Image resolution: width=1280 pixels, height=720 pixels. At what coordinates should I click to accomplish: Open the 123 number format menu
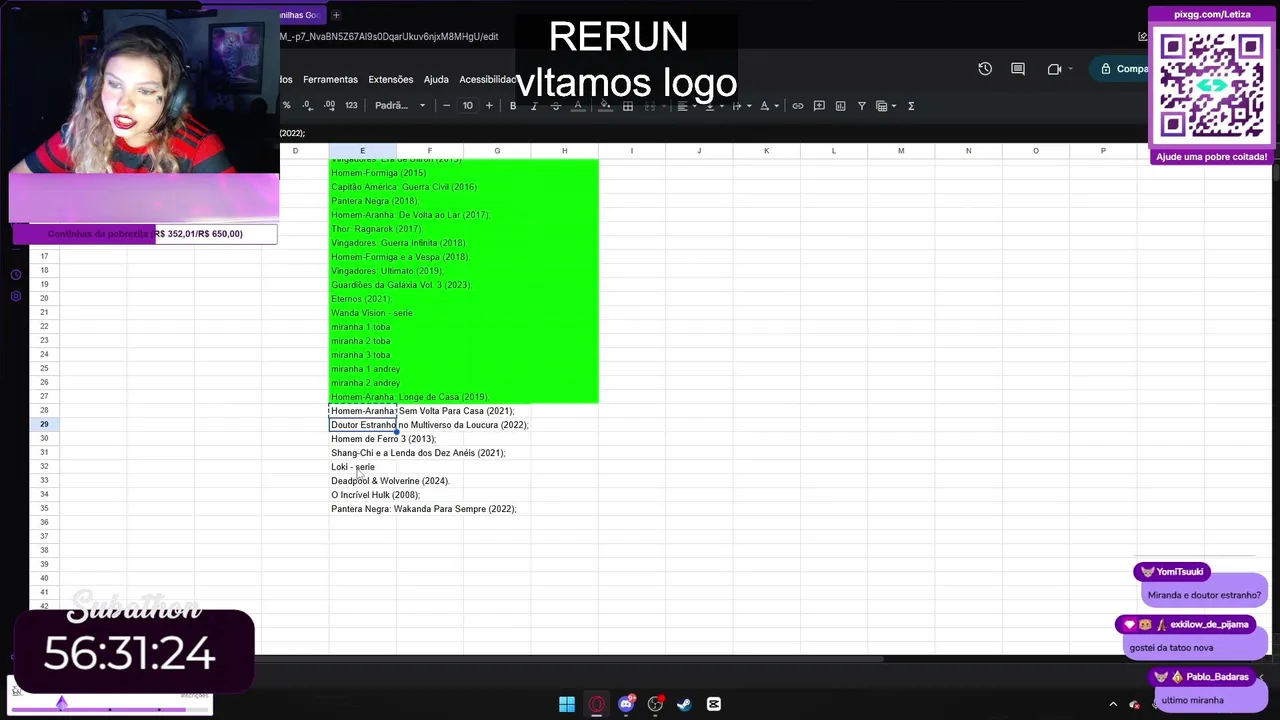tap(351, 105)
